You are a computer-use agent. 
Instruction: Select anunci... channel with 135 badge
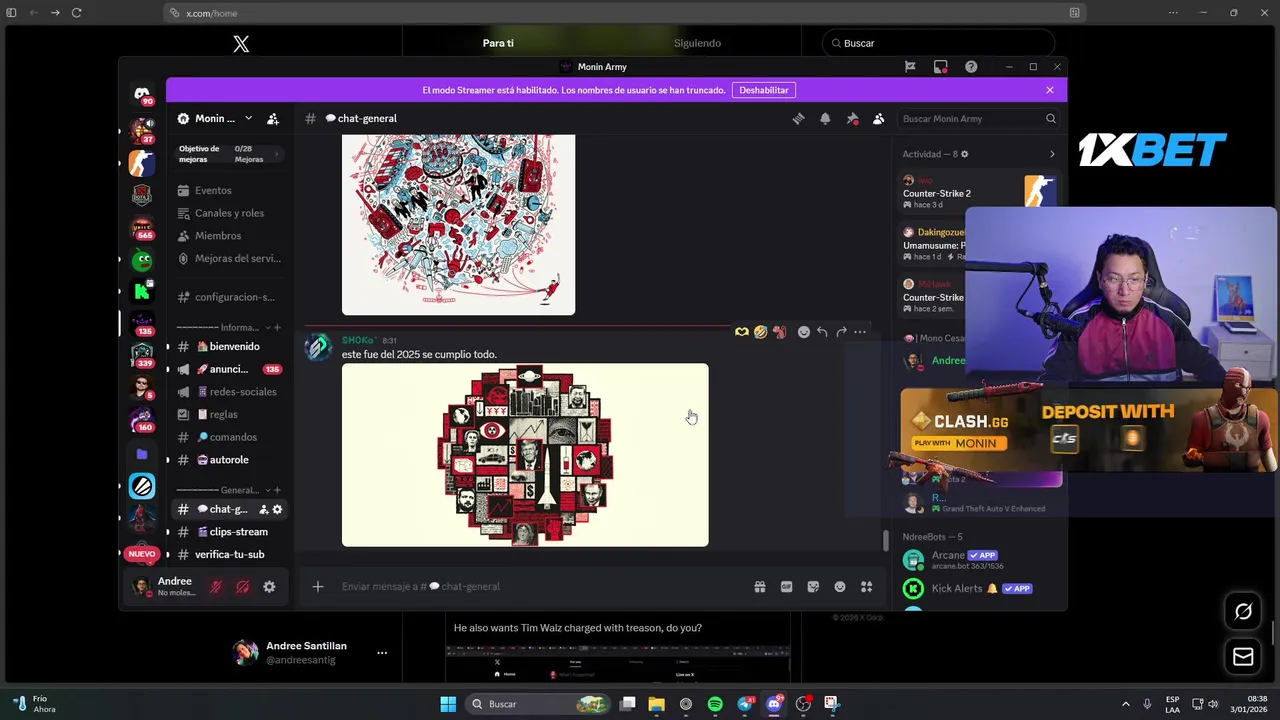click(x=229, y=369)
